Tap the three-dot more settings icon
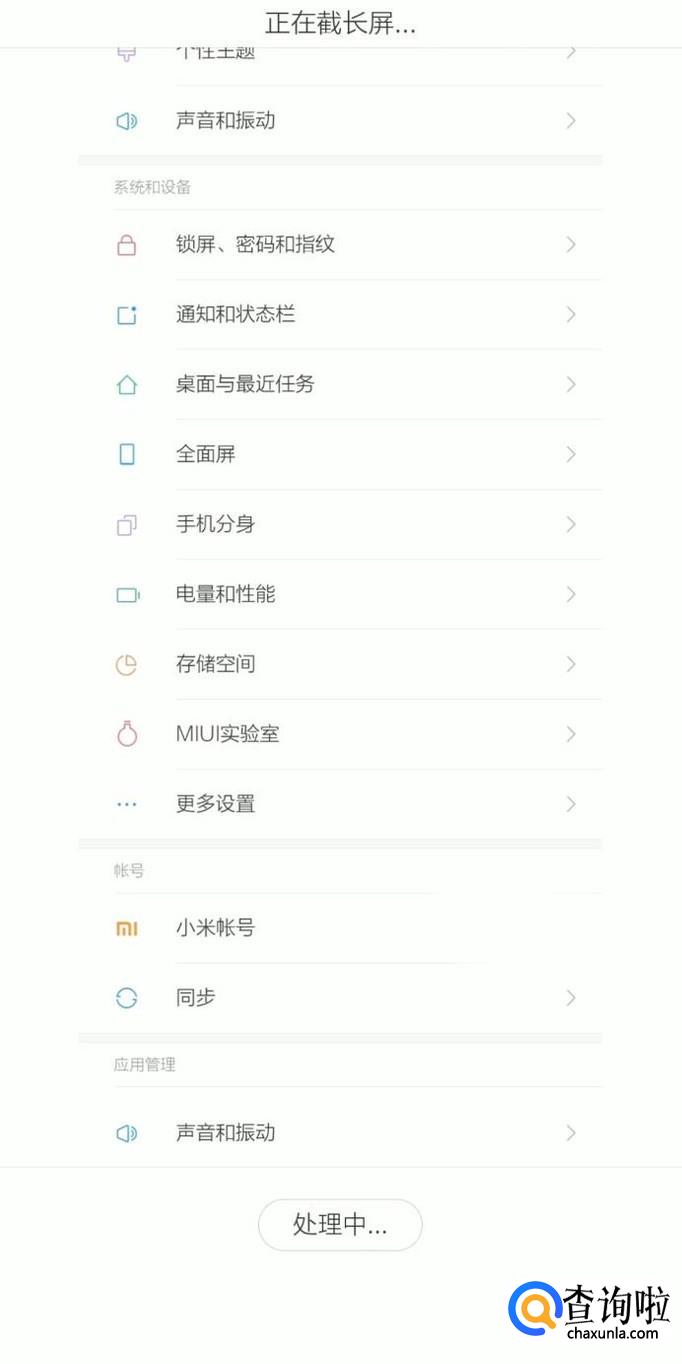This screenshot has height=1364, width=682. click(126, 804)
